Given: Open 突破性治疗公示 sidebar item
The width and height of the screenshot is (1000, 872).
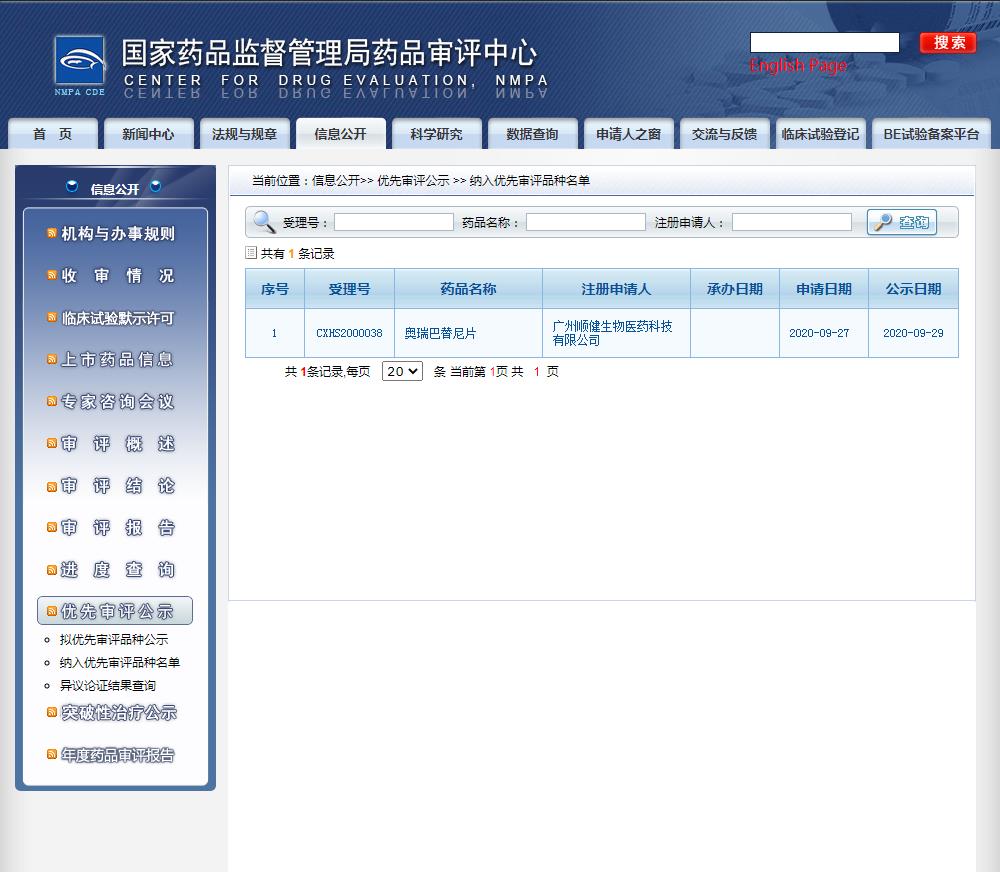Looking at the screenshot, I should pyautogui.click(x=119, y=713).
